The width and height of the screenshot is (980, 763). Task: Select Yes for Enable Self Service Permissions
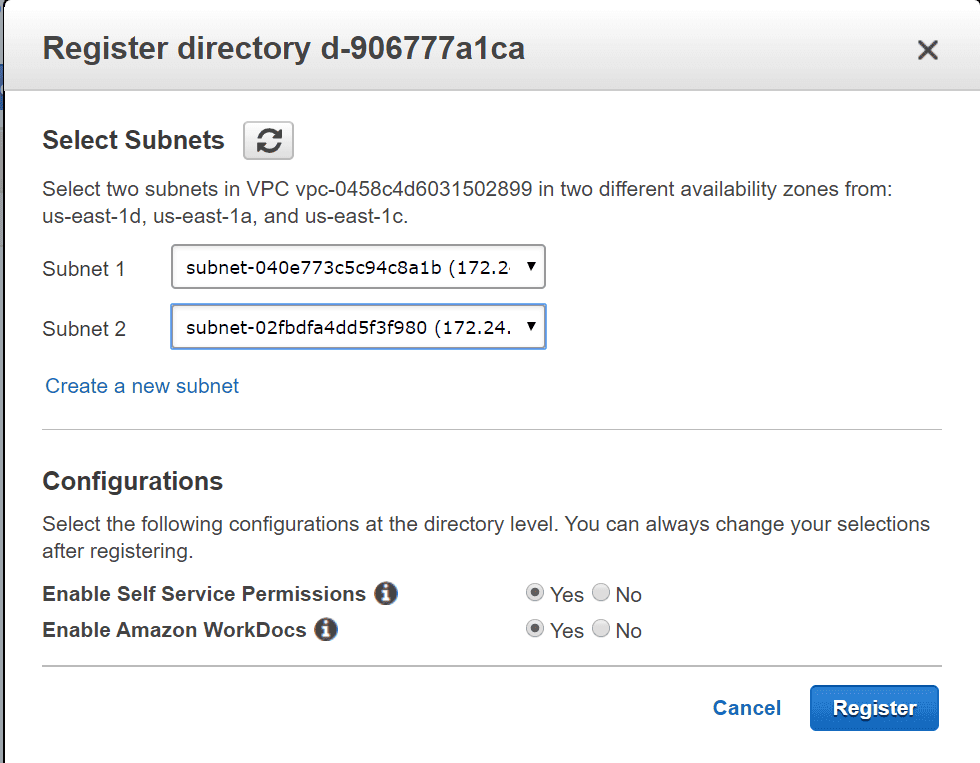[535, 592]
